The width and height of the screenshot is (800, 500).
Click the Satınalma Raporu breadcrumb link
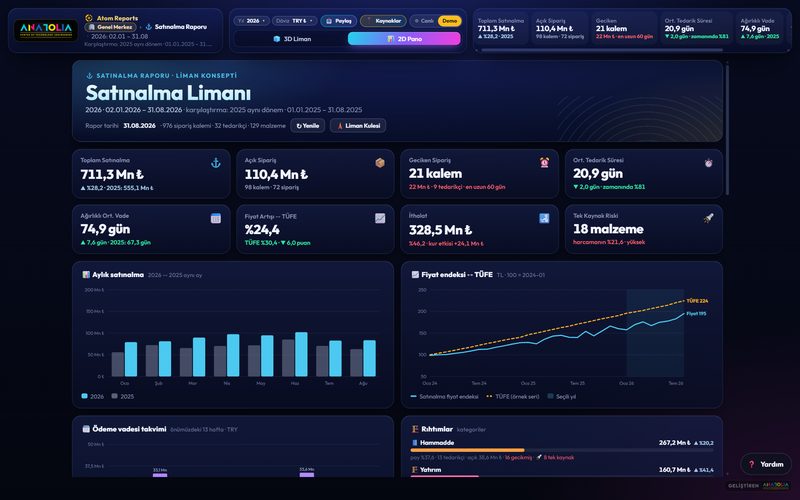pos(181,27)
